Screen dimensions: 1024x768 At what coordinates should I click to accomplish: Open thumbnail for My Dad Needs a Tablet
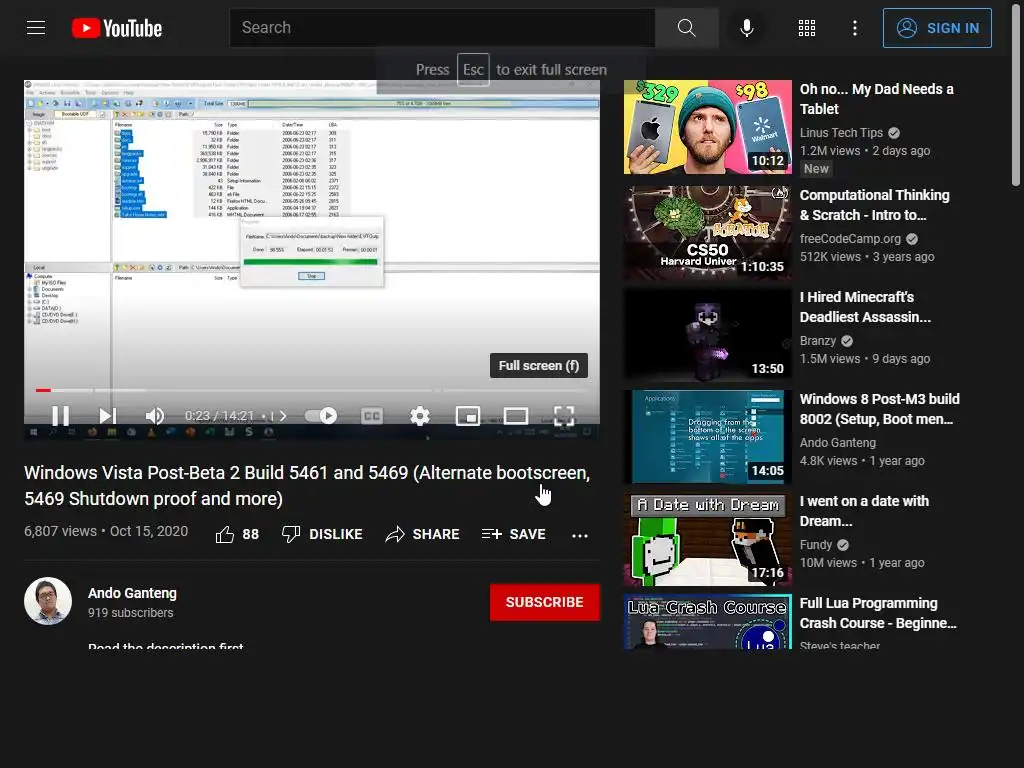click(707, 127)
